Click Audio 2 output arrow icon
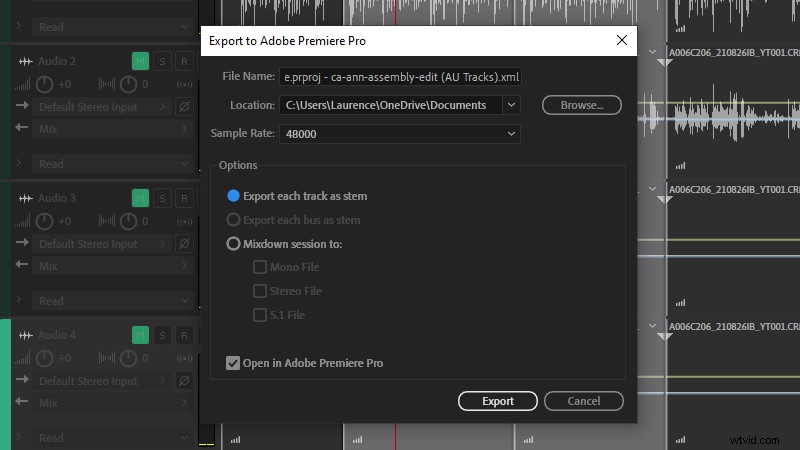800x450 pixels. (x=22, y=127)
